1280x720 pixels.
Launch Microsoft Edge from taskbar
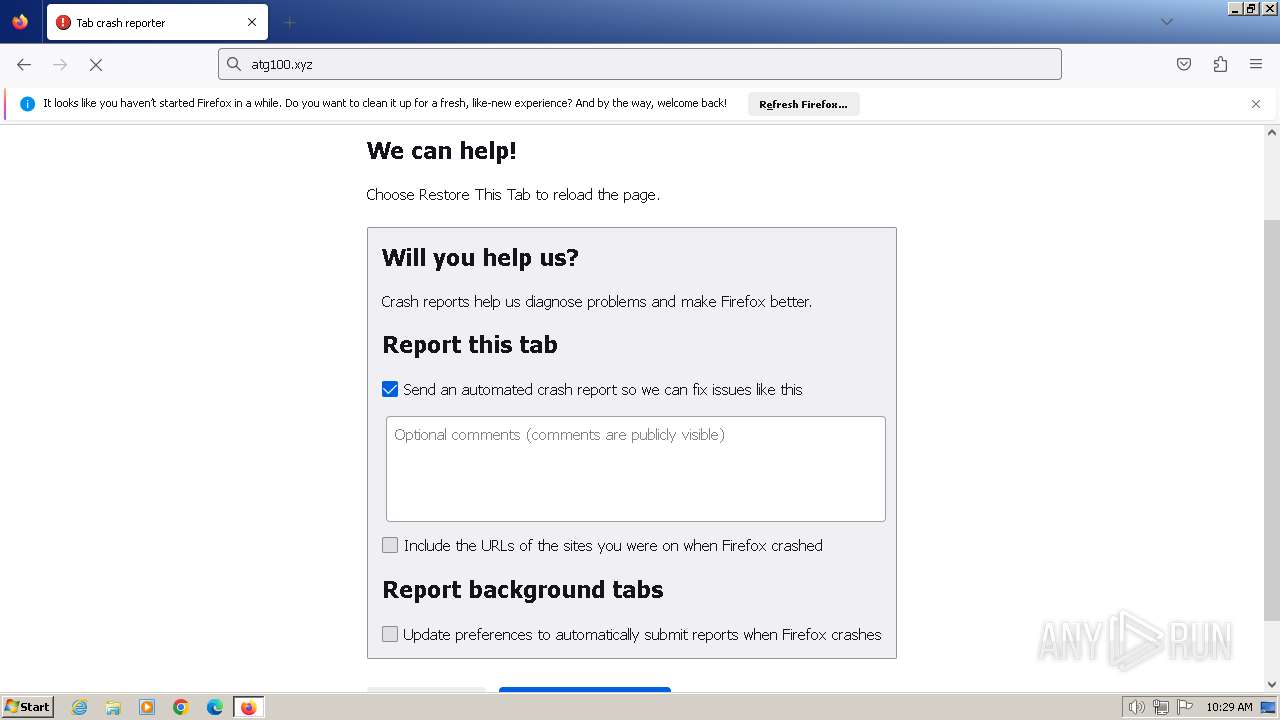[x=215, y=707]
